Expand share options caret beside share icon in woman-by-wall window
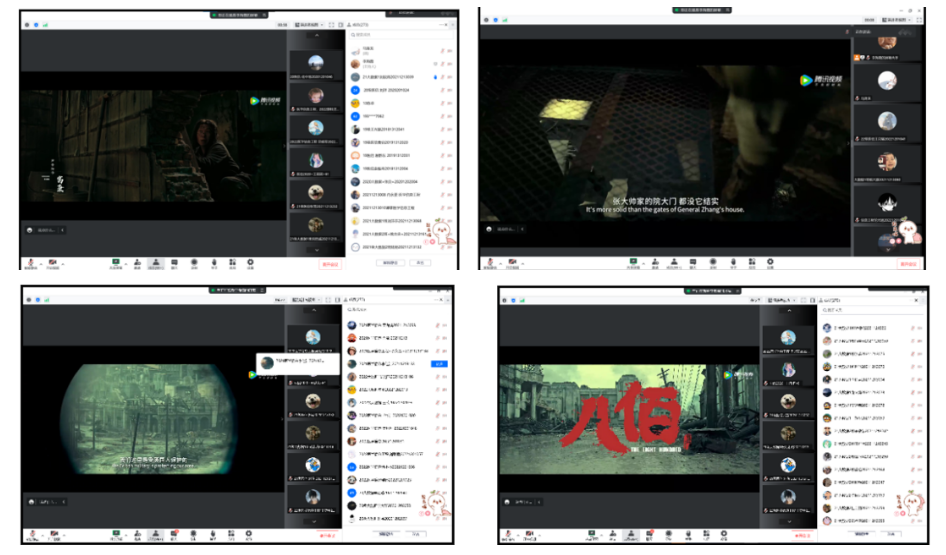 [x=125, y=264]
